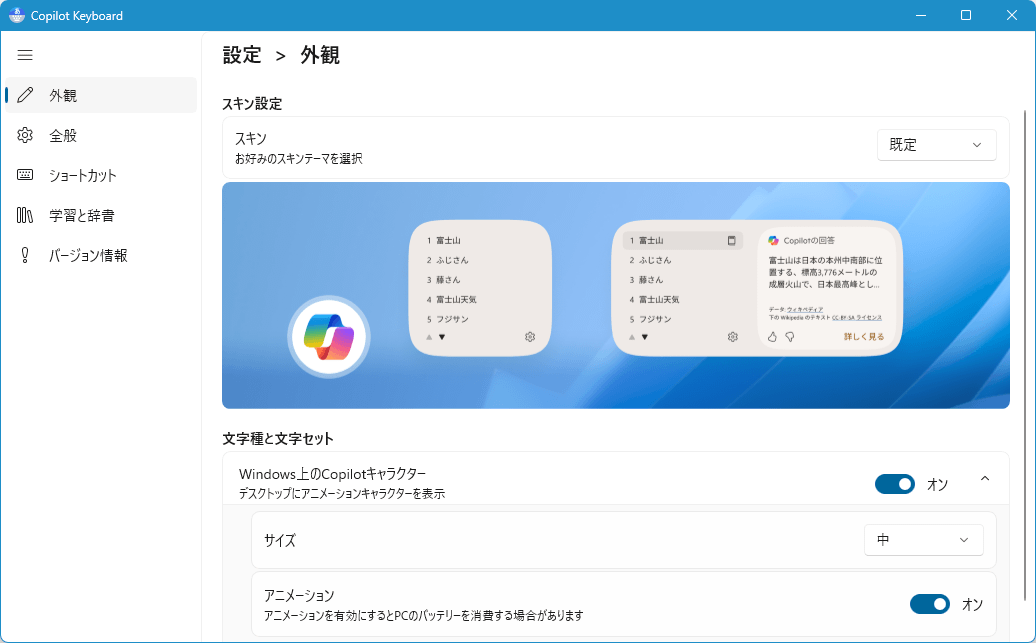Click the Copilot Keyboard app icon in title bar
The height and width of the screenshot is (643, 1036).
coord(17,15)
